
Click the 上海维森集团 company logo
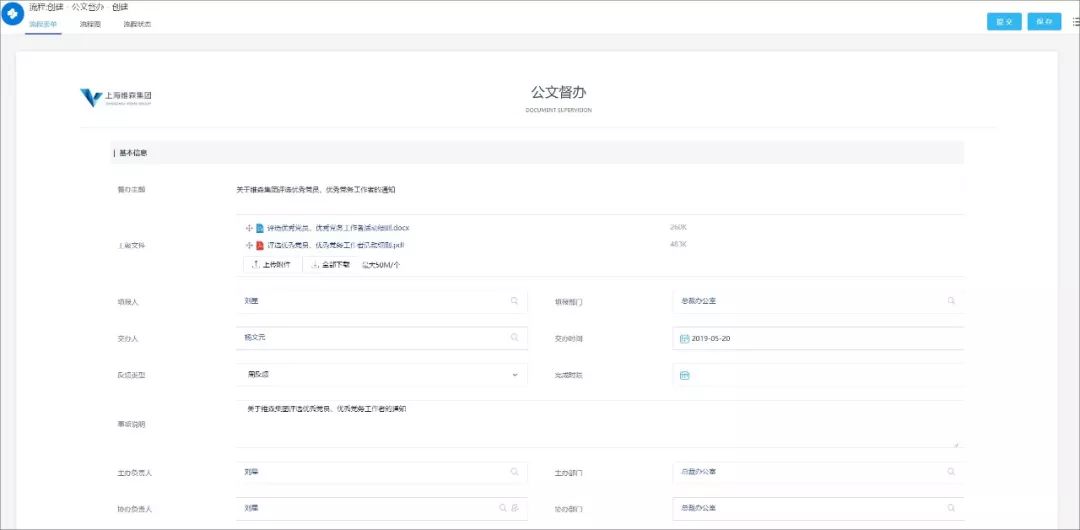[x=116, y=97]
